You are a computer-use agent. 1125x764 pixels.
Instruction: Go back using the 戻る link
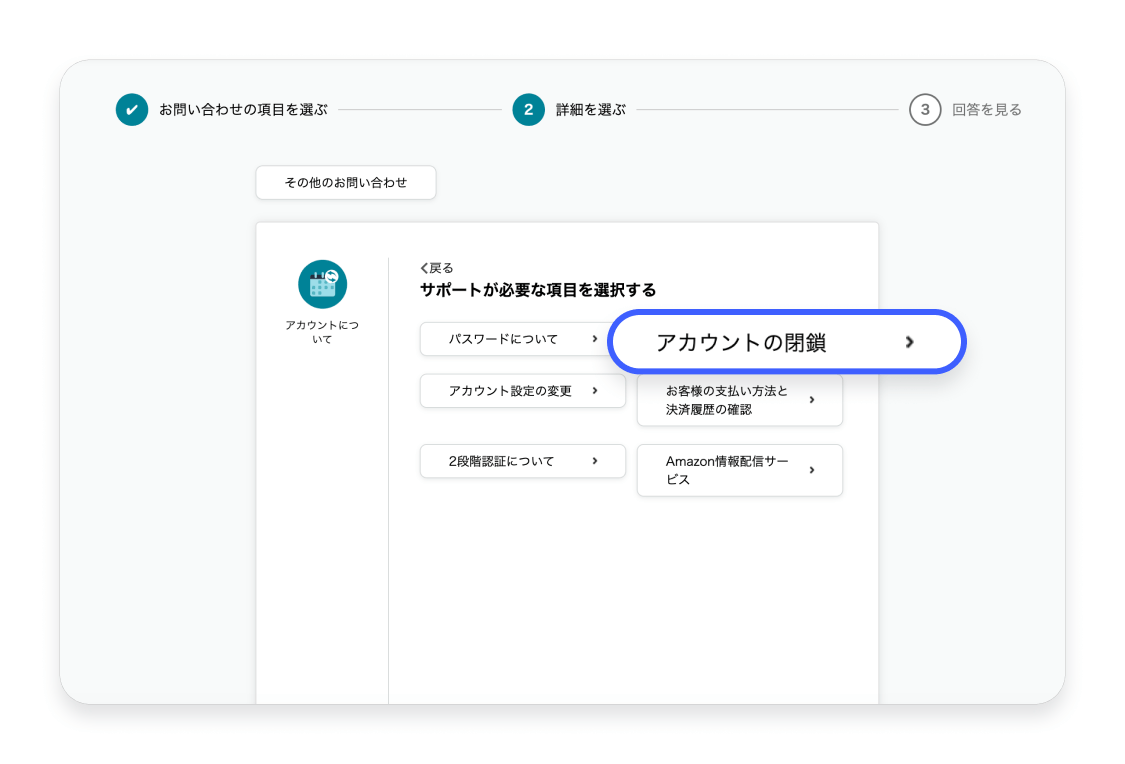(437, 268)
